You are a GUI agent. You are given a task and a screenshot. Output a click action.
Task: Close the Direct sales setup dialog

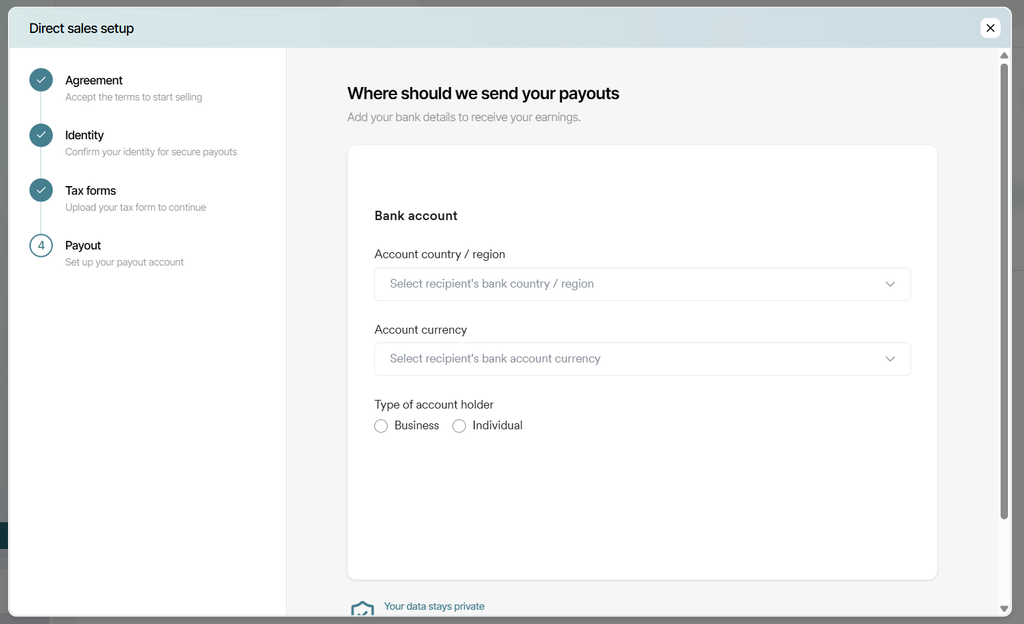(x=990, y=28)
